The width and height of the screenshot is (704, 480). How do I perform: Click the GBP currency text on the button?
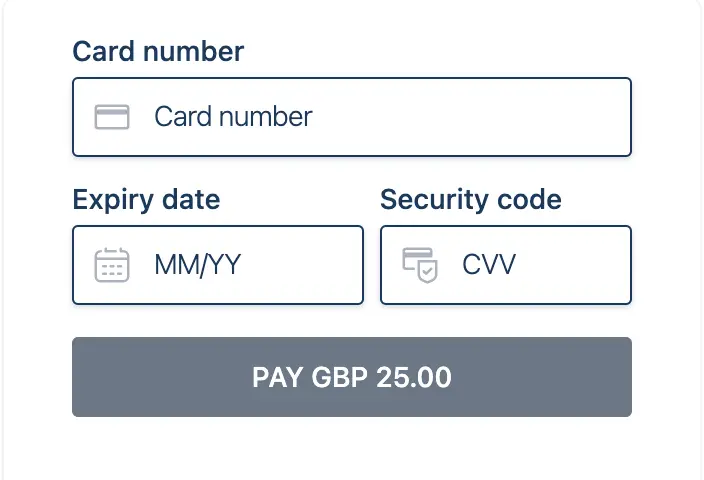tap(339, 377)
